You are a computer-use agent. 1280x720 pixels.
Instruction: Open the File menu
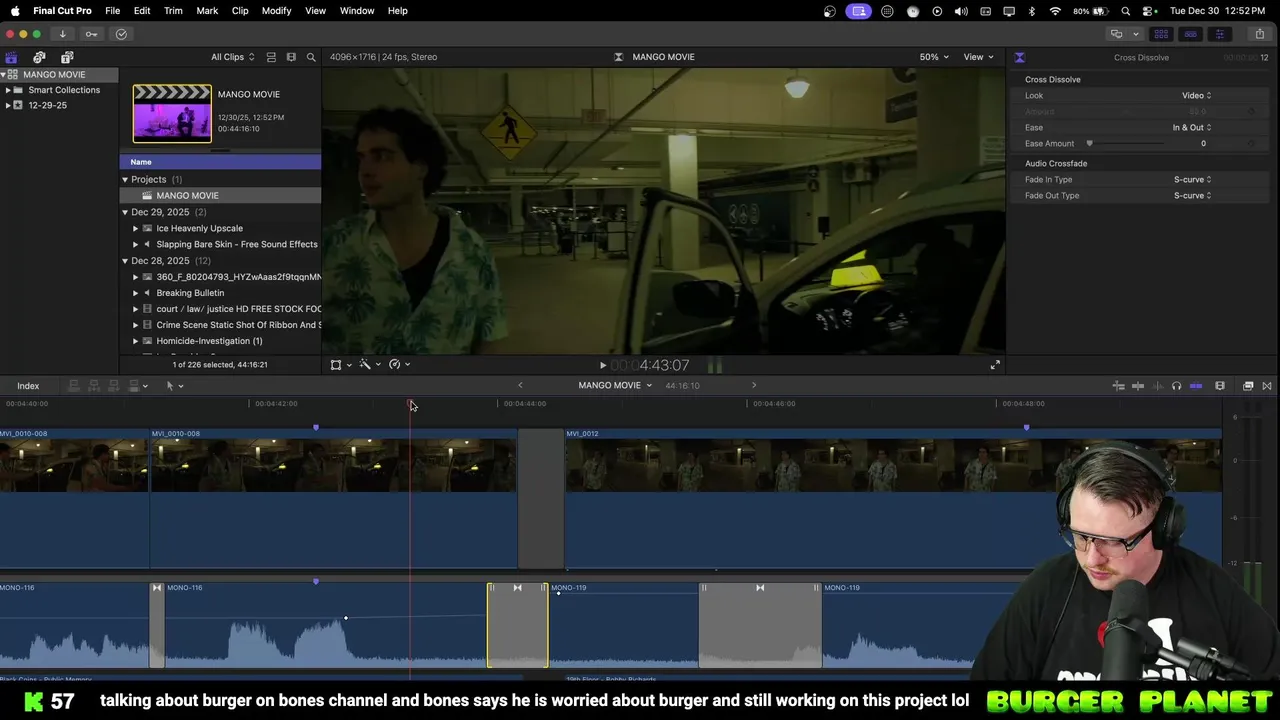point(113,11)
